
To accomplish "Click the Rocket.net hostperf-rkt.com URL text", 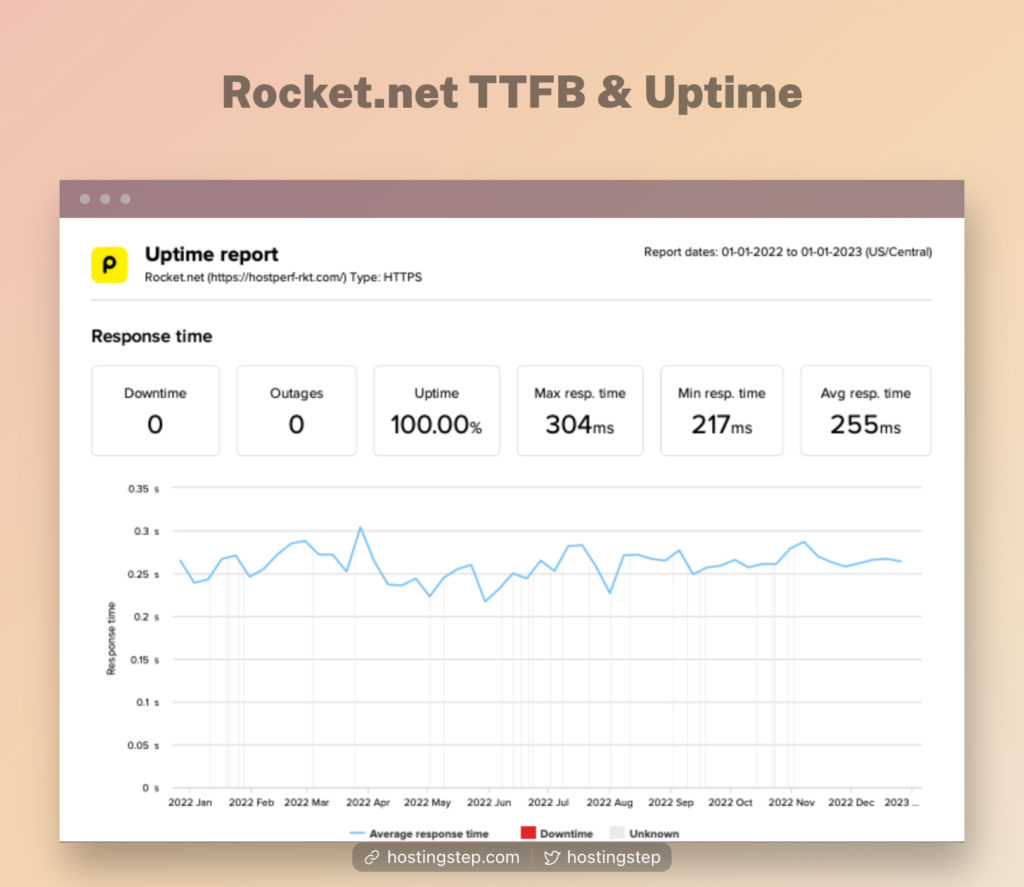I will [283, 277].
